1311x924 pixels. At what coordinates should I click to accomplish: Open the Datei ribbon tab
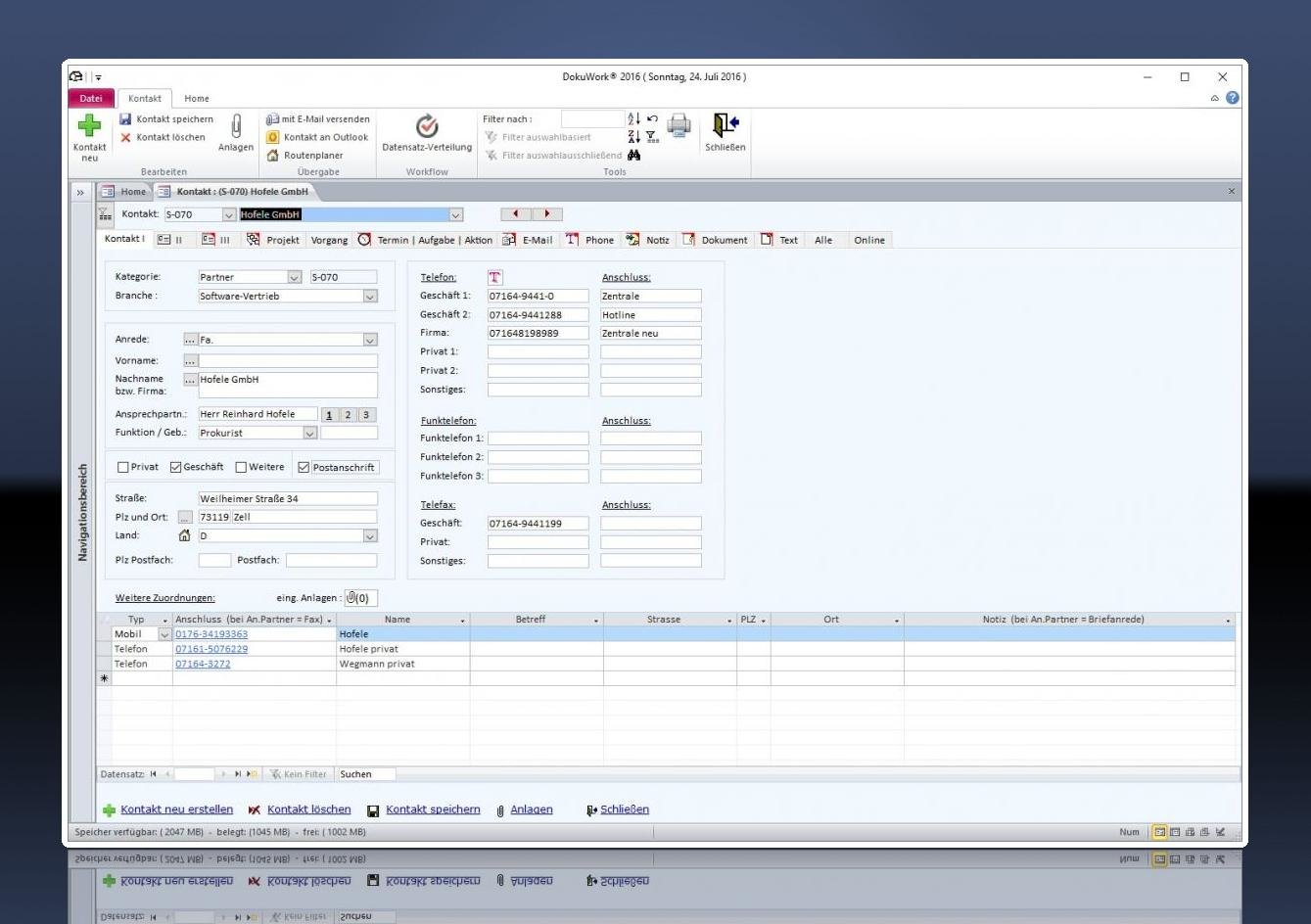[90, 98]
